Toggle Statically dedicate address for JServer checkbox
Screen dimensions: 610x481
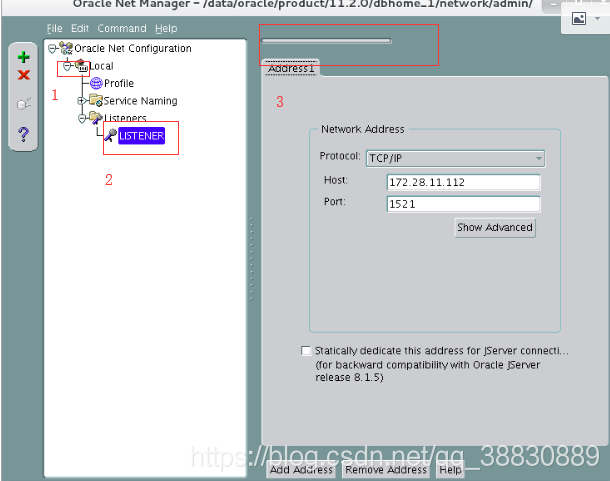(306, 351)
